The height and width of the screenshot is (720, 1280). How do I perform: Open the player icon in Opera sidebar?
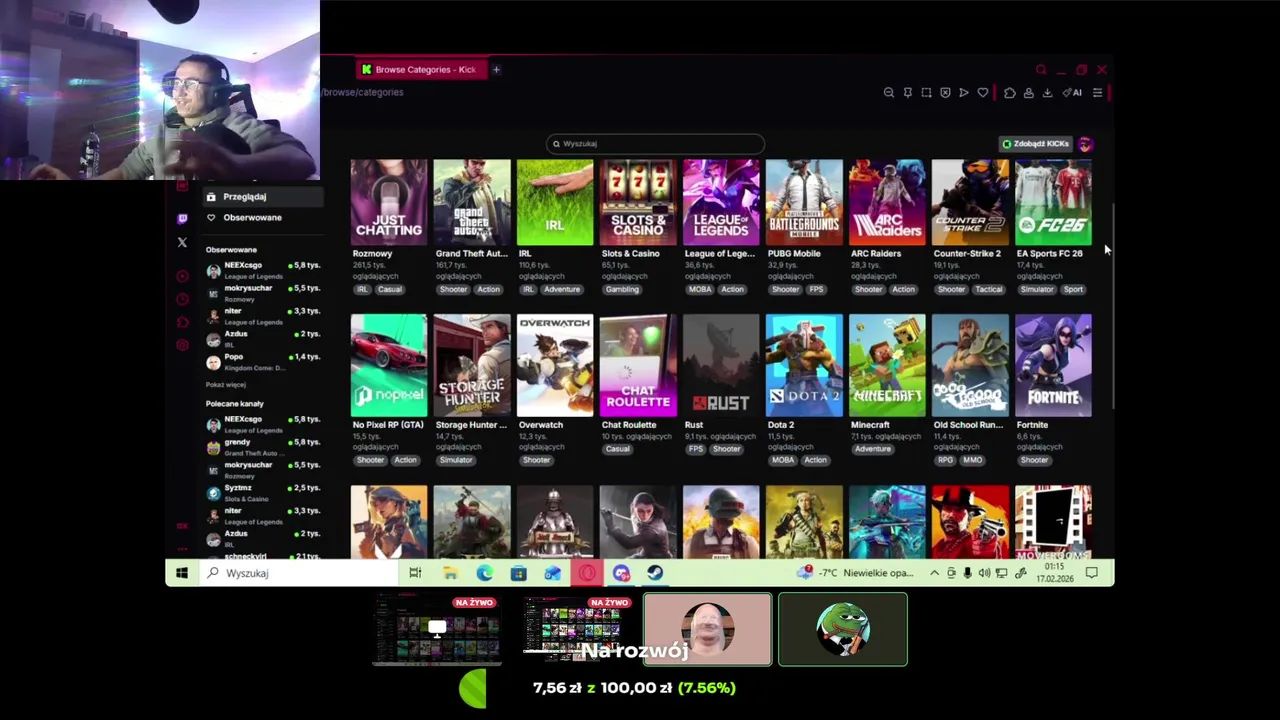pyautogui.click(x=182, y=276)
